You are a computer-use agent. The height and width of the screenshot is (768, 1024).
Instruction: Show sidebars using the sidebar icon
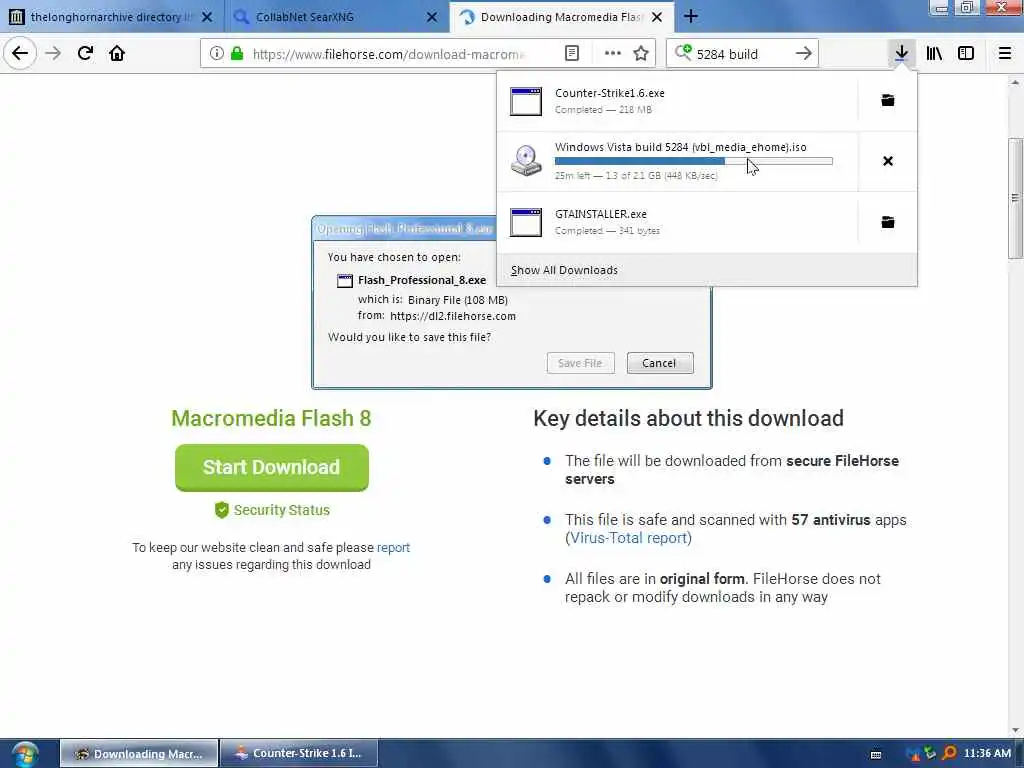(966, 54)
